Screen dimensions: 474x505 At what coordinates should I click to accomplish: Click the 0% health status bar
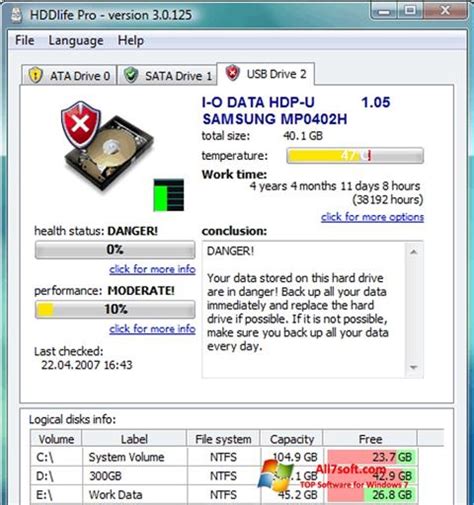115,250
